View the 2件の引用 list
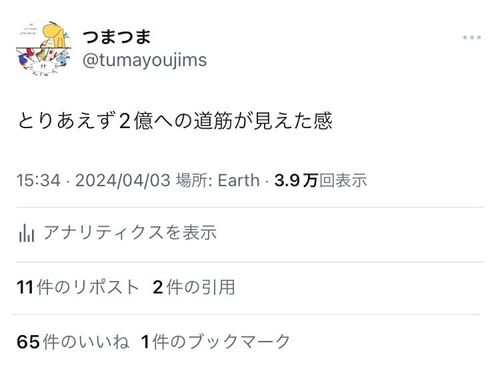Screen dimensions: 500x365 tap(194, 287)
